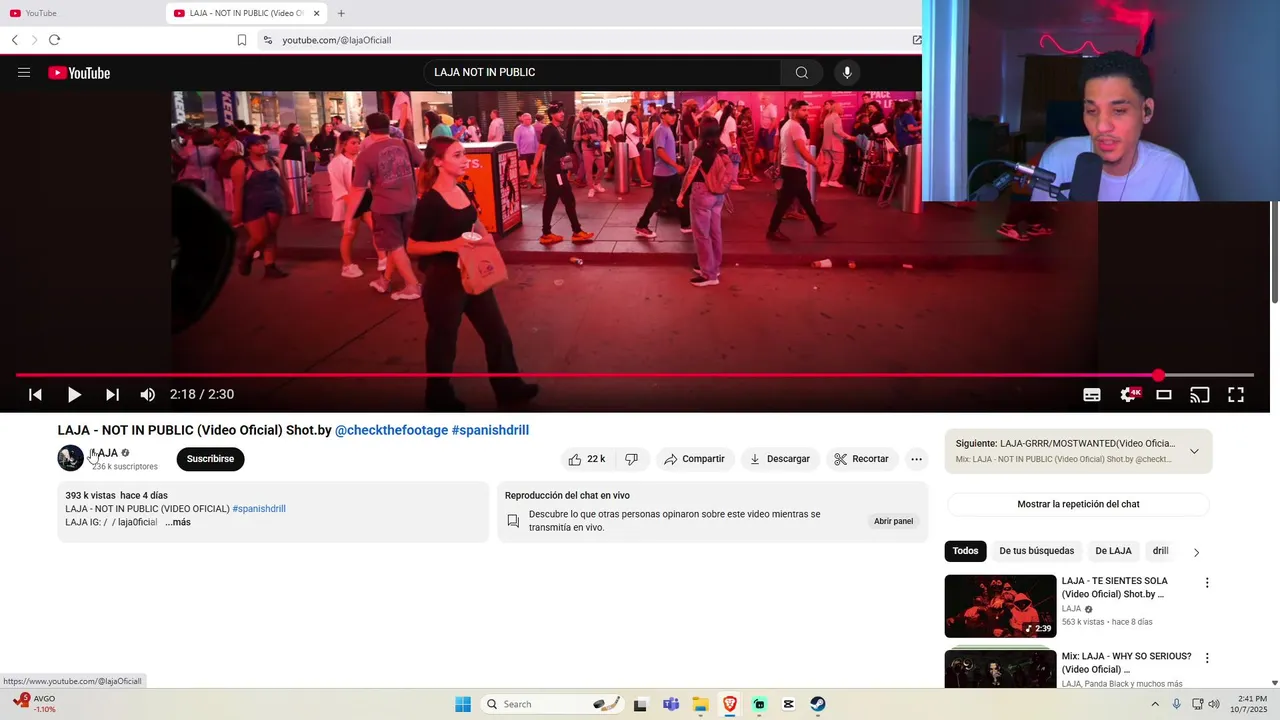Screen dimensions: 1280x720
Task: Open the LAJA channel avatar
Action: (x=70, y=459)
